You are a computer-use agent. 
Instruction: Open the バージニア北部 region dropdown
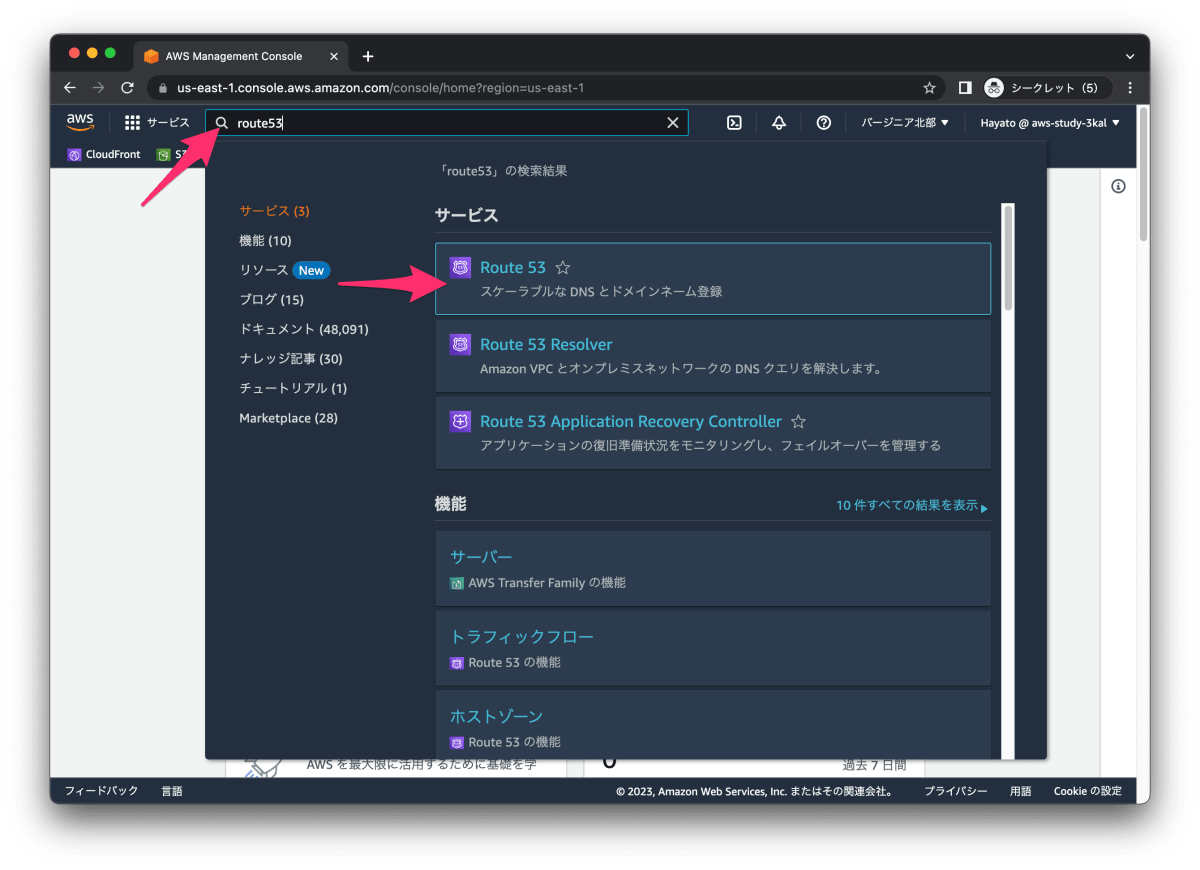905,123
